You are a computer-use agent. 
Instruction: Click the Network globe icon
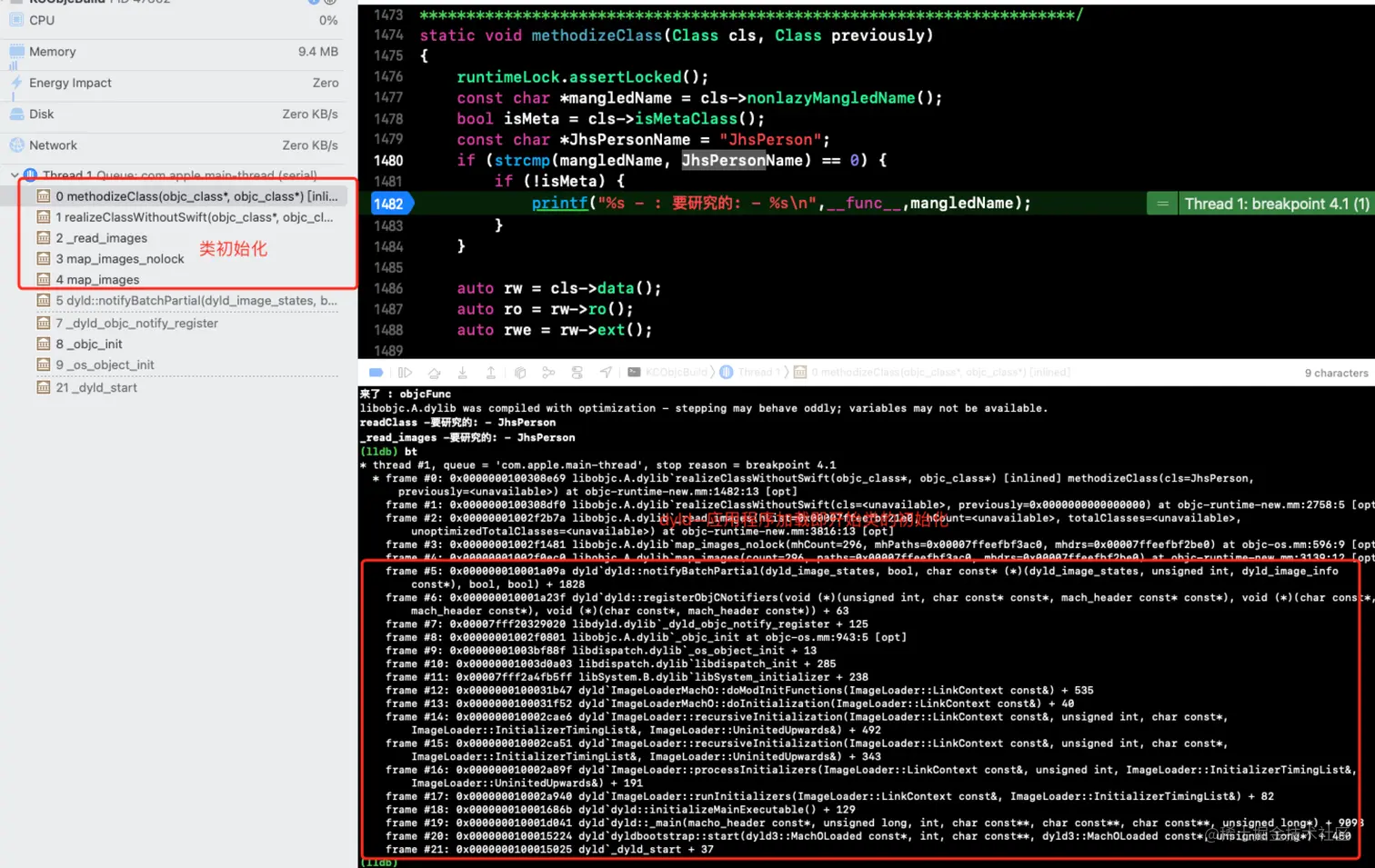pos(16,145)
